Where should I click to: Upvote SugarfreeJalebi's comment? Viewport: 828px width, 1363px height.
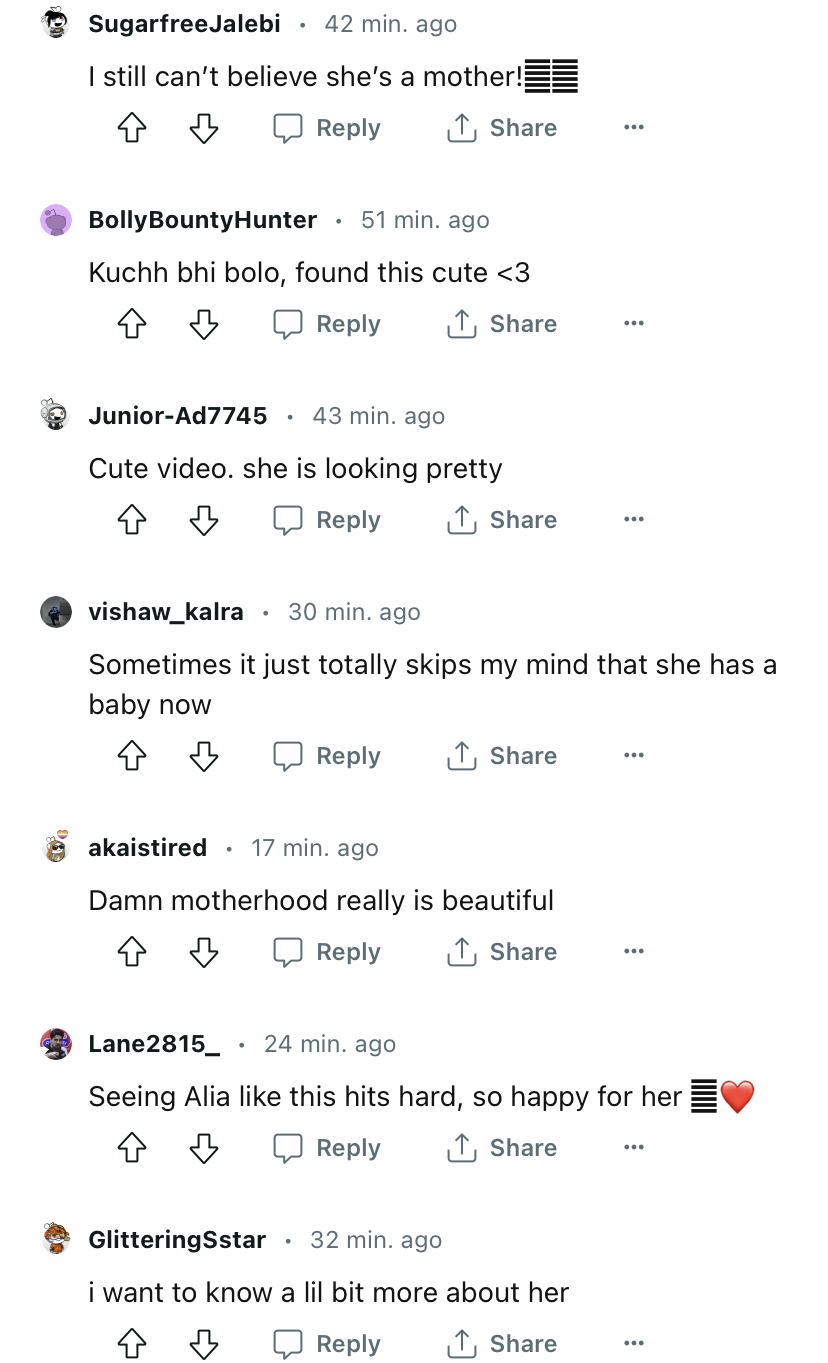(132, 128)
